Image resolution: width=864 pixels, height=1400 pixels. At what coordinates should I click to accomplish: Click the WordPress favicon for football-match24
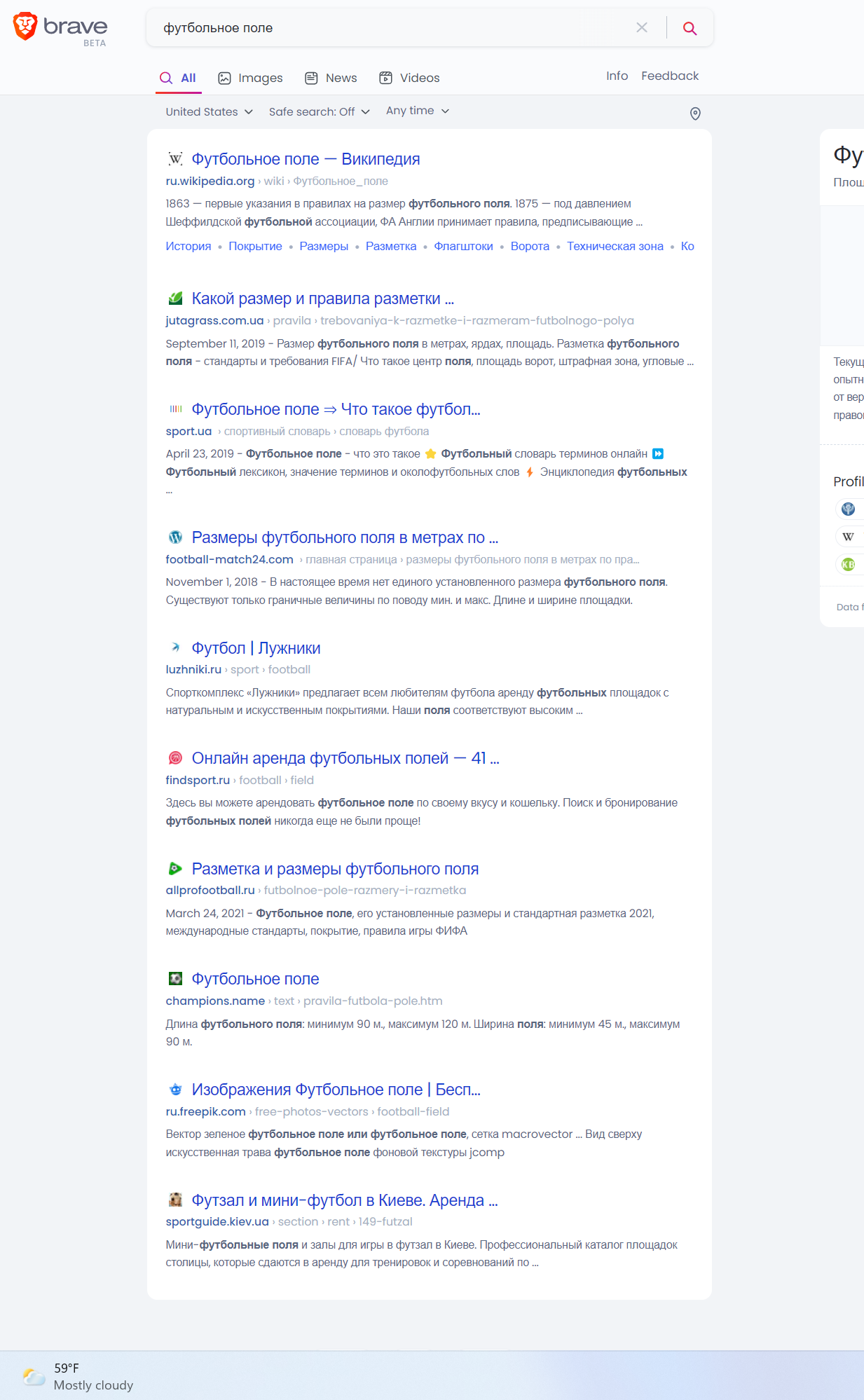point(175,537)
